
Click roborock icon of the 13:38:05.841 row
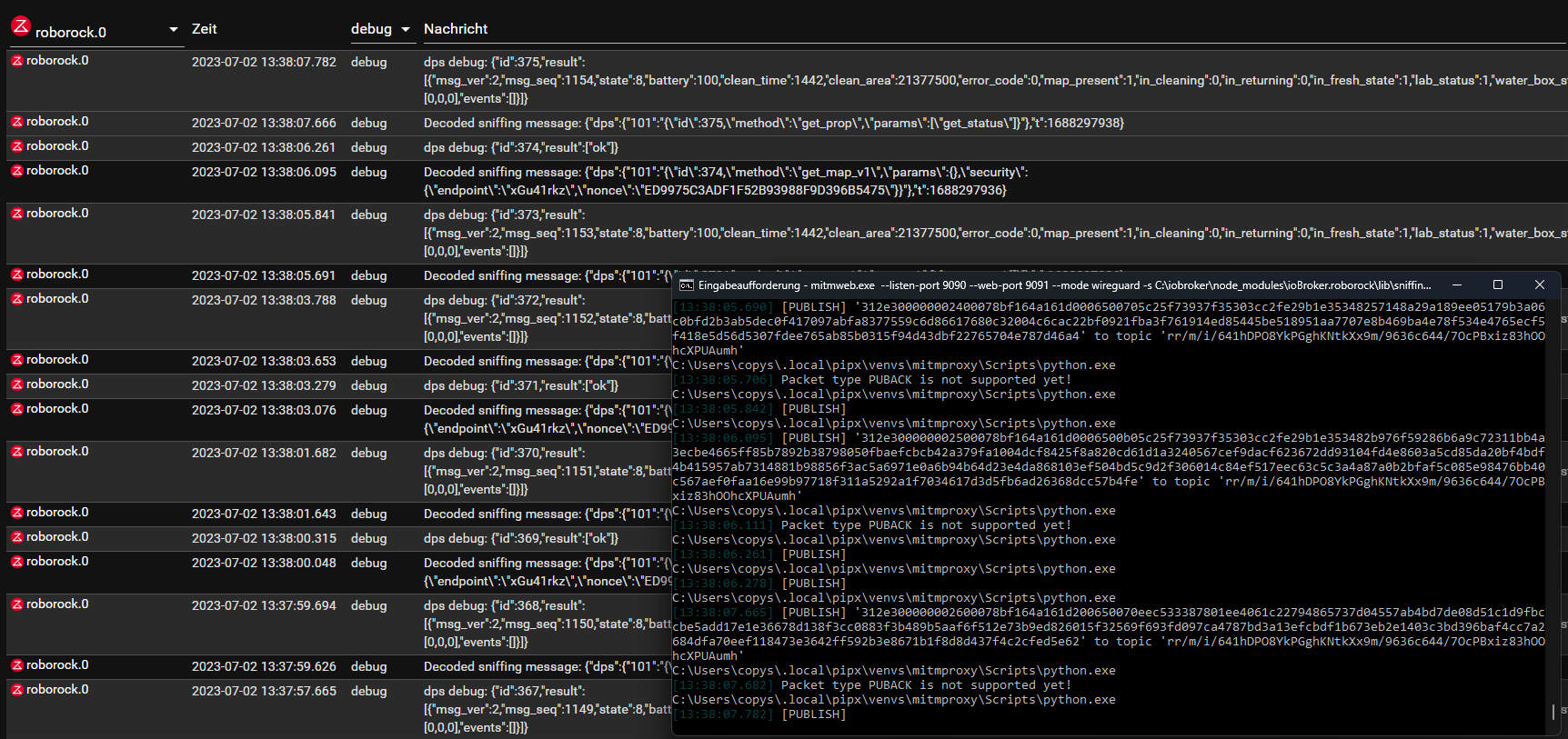(17, 214)
